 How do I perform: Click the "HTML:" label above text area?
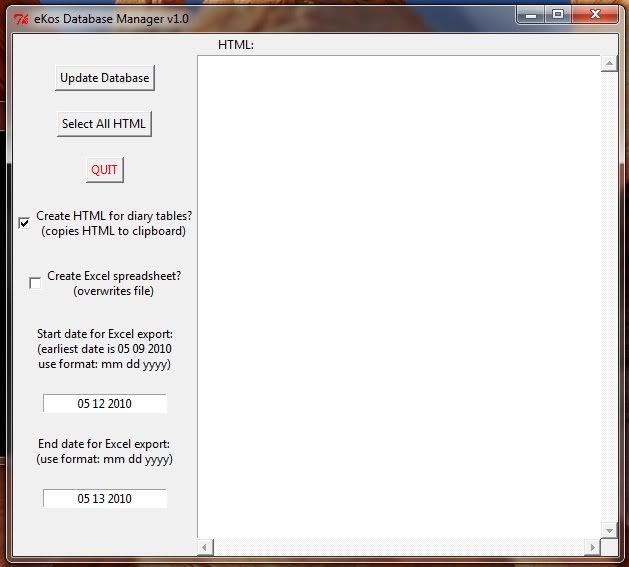pos(236,45)
